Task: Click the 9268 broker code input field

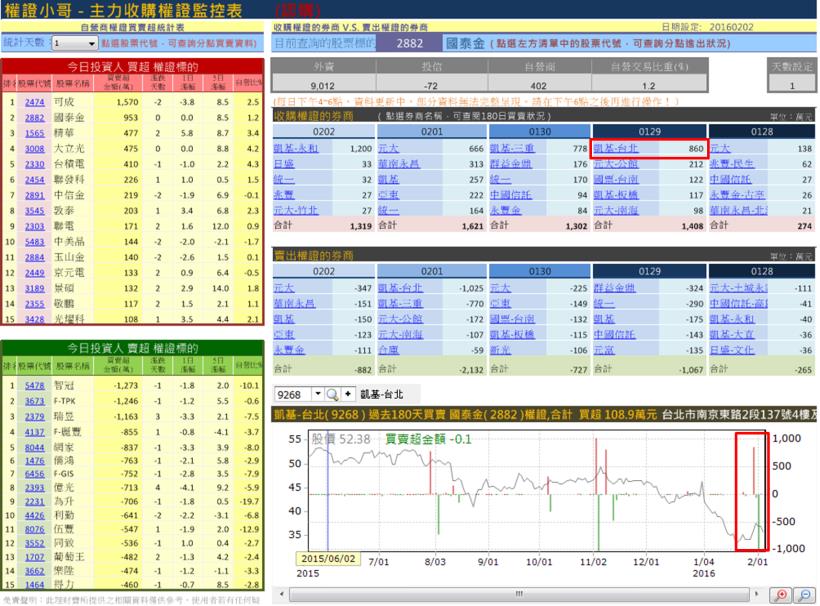Action: click(293, 394)
